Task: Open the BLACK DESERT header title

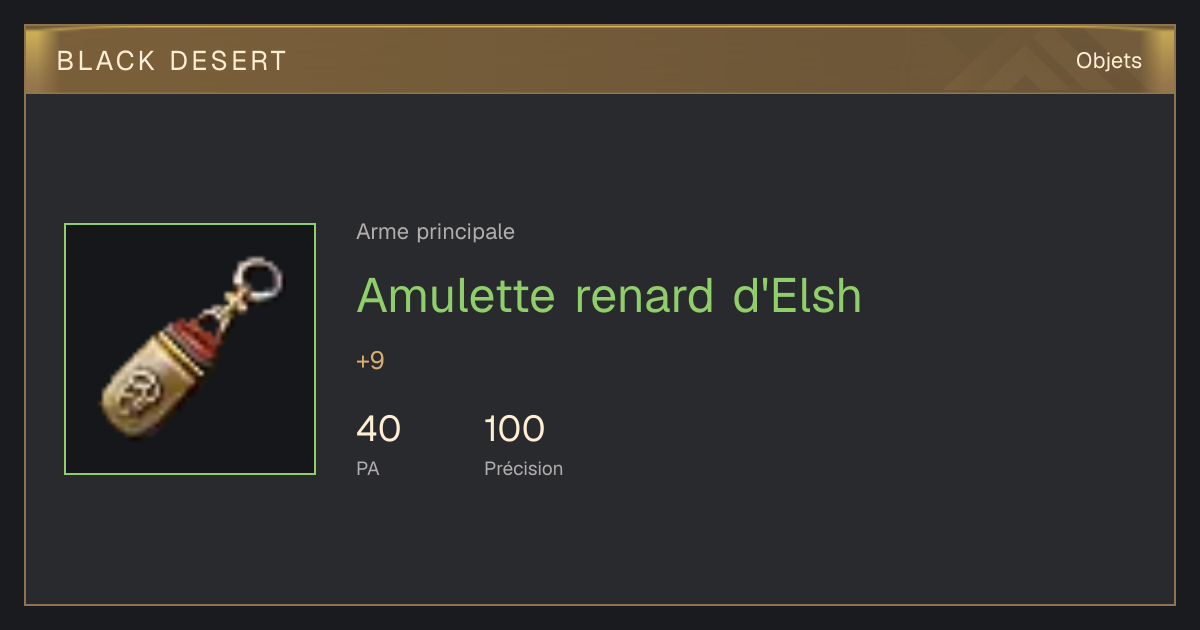Action: (172, 61)
